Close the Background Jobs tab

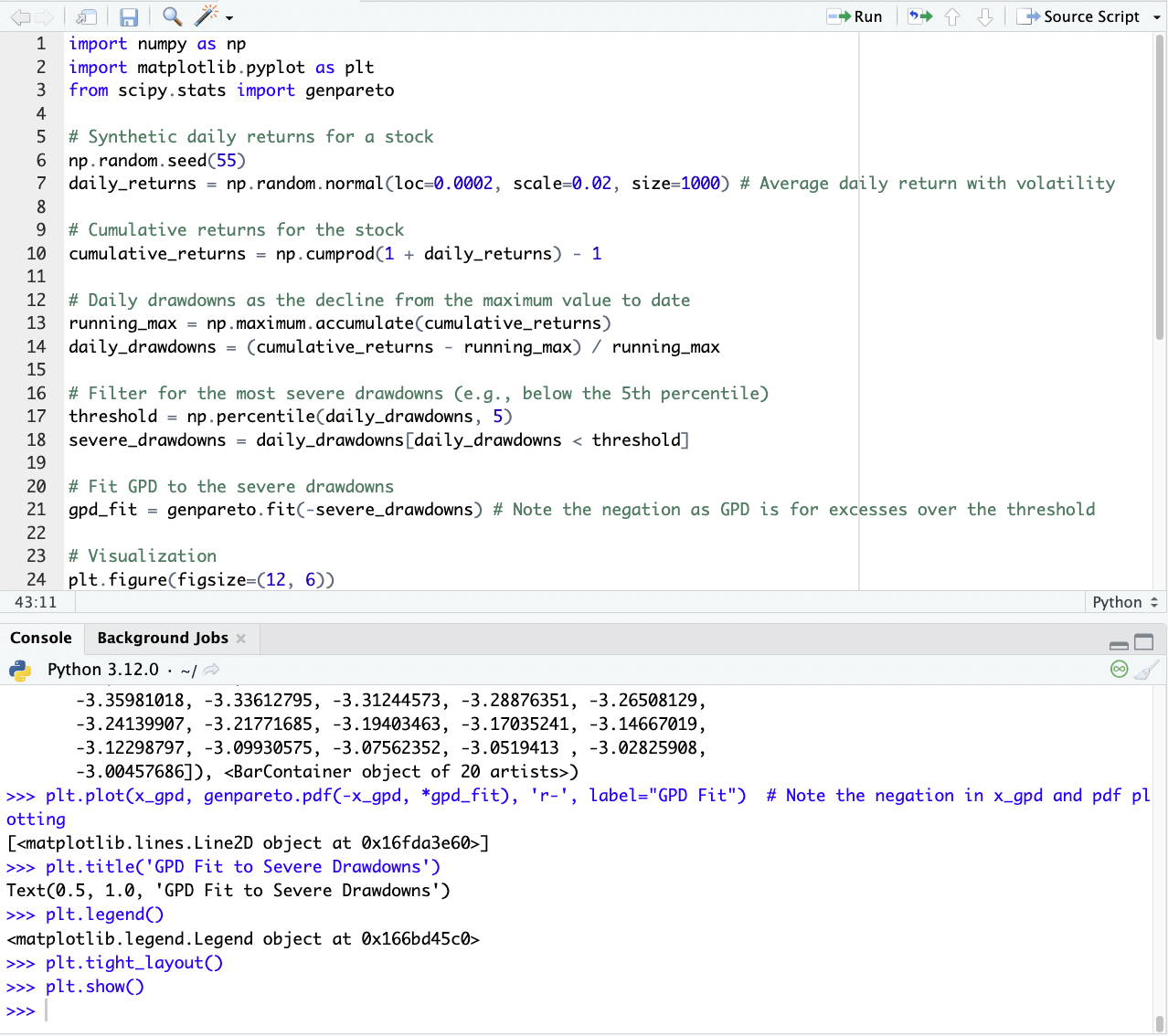(x=241, y=639)
